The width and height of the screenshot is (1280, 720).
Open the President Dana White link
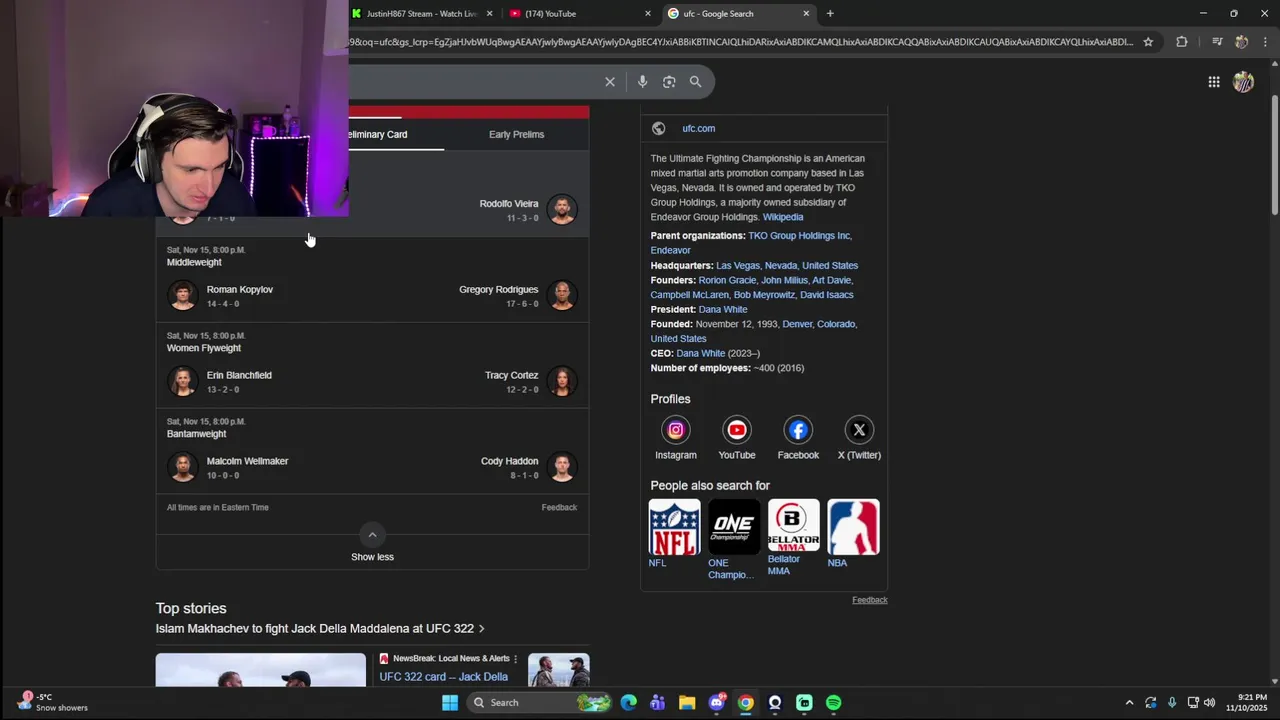click(723, 309)
